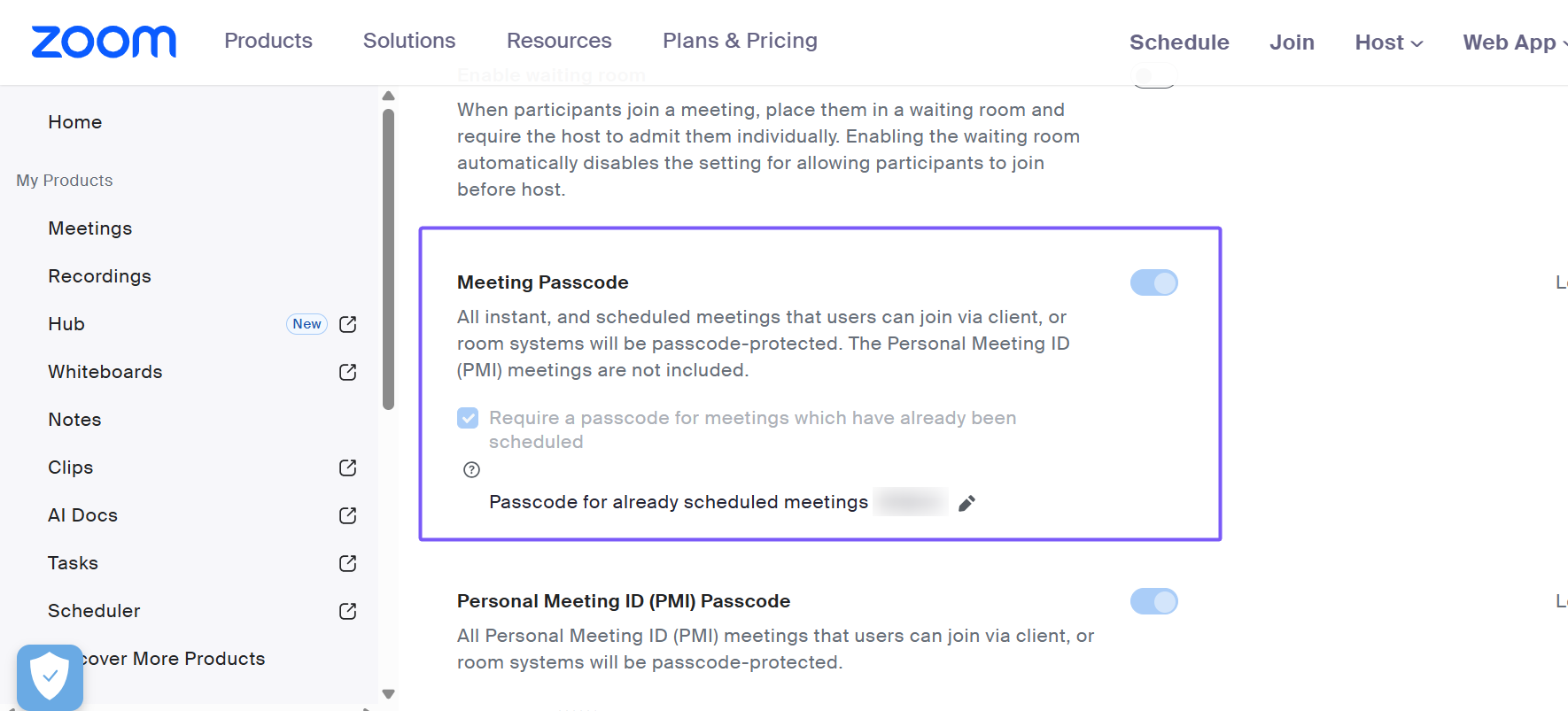Disable the Personal Meeting ID Passcode switch
This screenshot has width=1568, height=711.
tap(1153, 601)
